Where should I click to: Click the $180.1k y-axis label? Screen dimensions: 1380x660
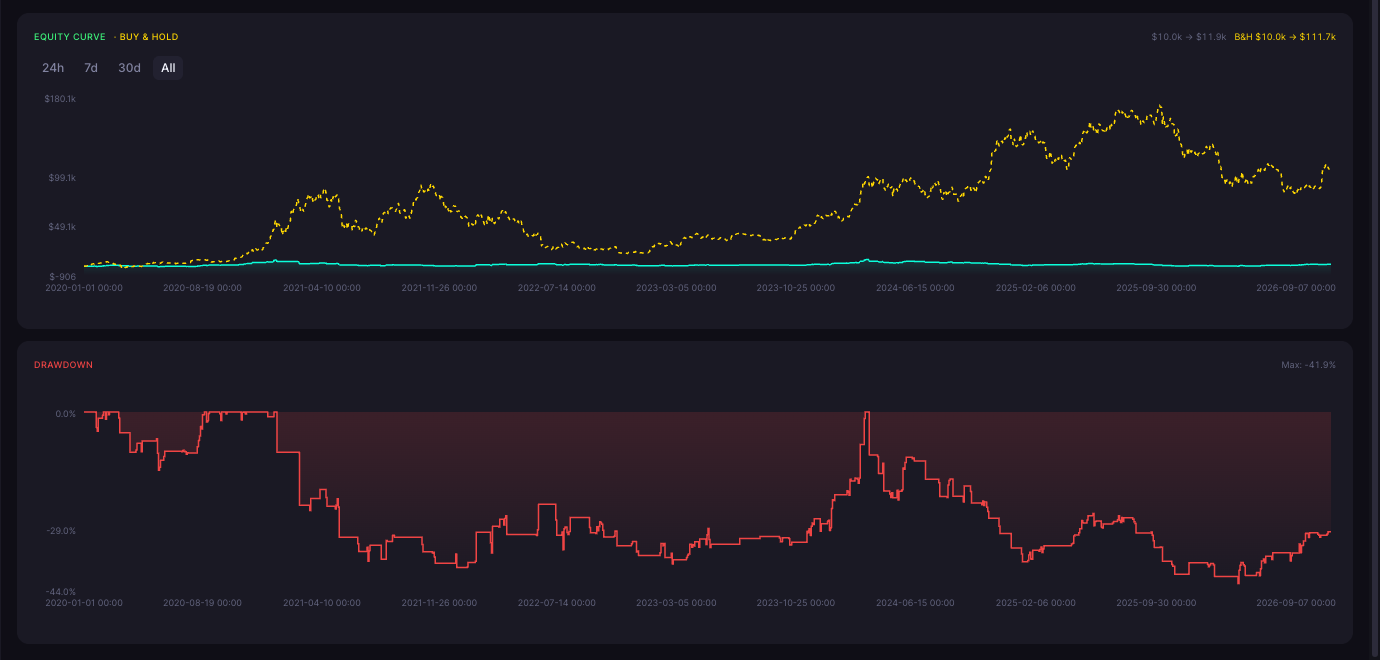(x=60, y=99)
